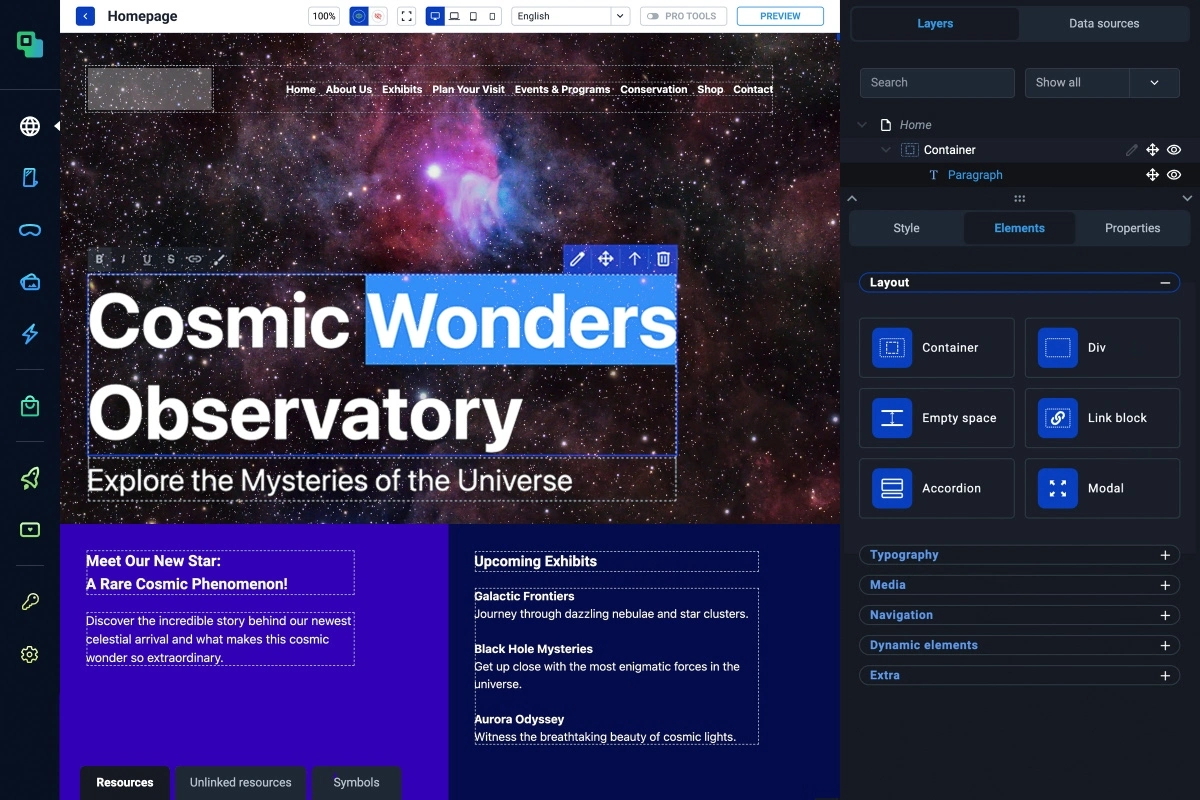Toggle visibility of the Paragraph layer
The width and height of the screenshot is (1200, 800).
pyautogui.click(x=1174, y=175)
